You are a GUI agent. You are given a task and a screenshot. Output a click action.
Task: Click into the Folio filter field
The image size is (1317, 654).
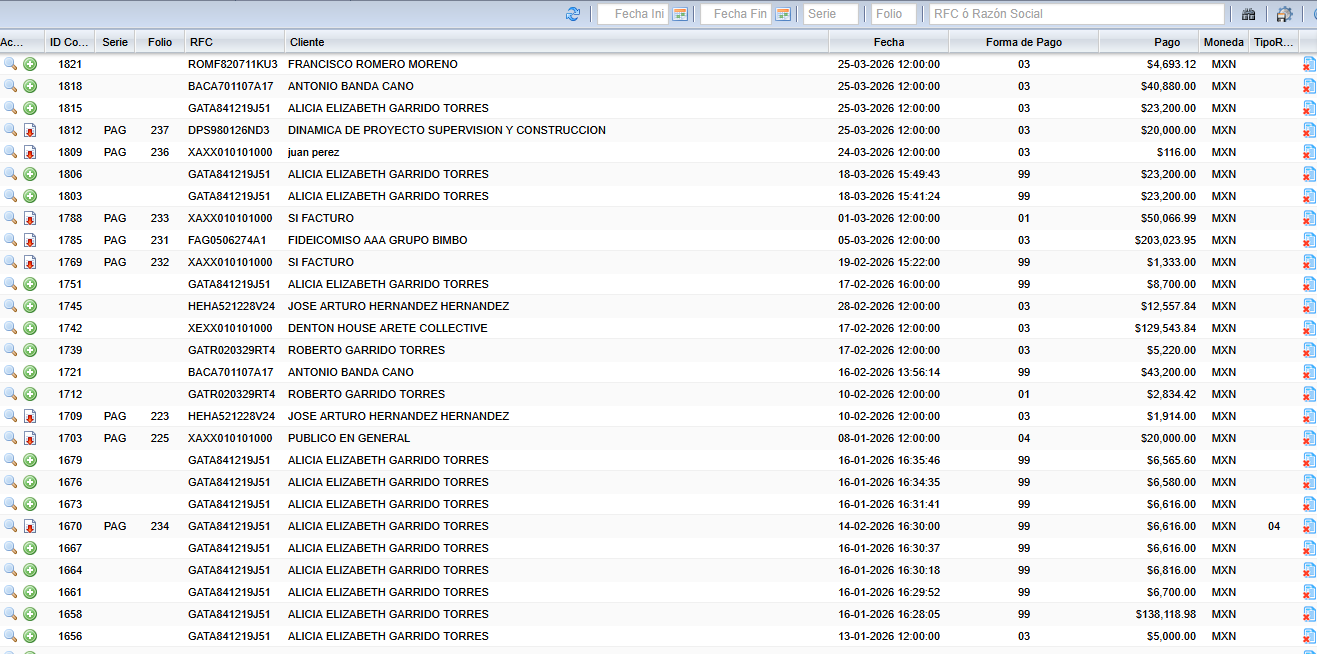tap(893, 14)
